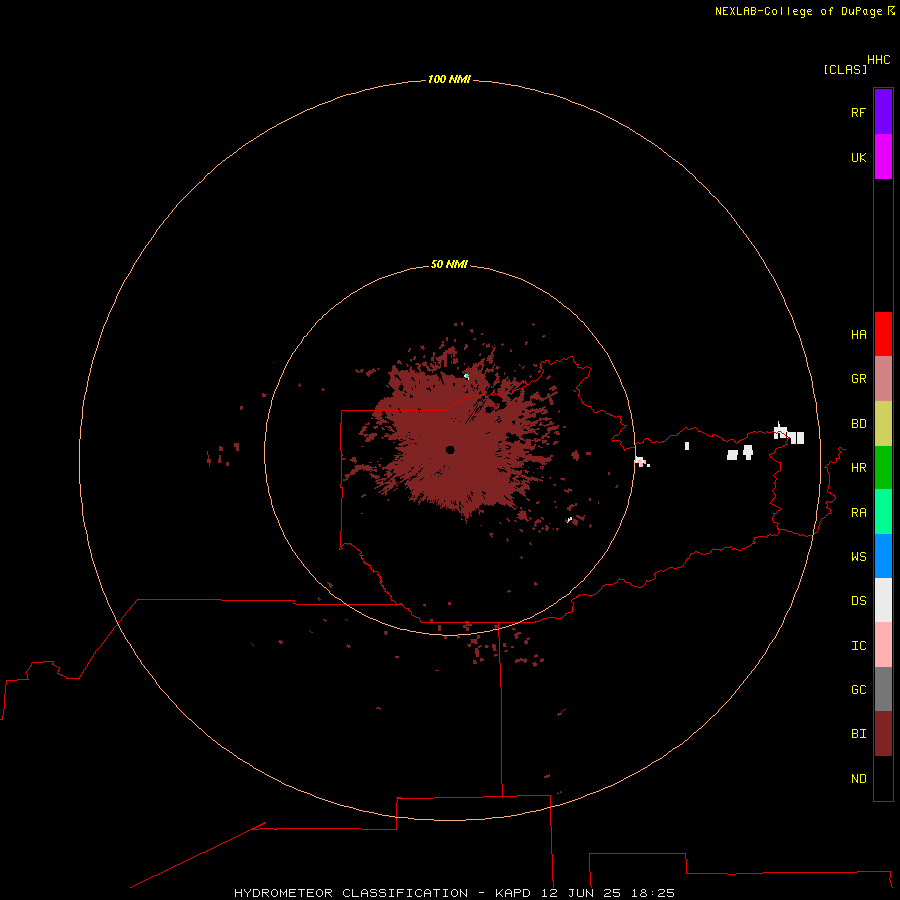900x900 pixels.
Task: Click the UK magenta legend swatch
Action: tap(883, 157)
